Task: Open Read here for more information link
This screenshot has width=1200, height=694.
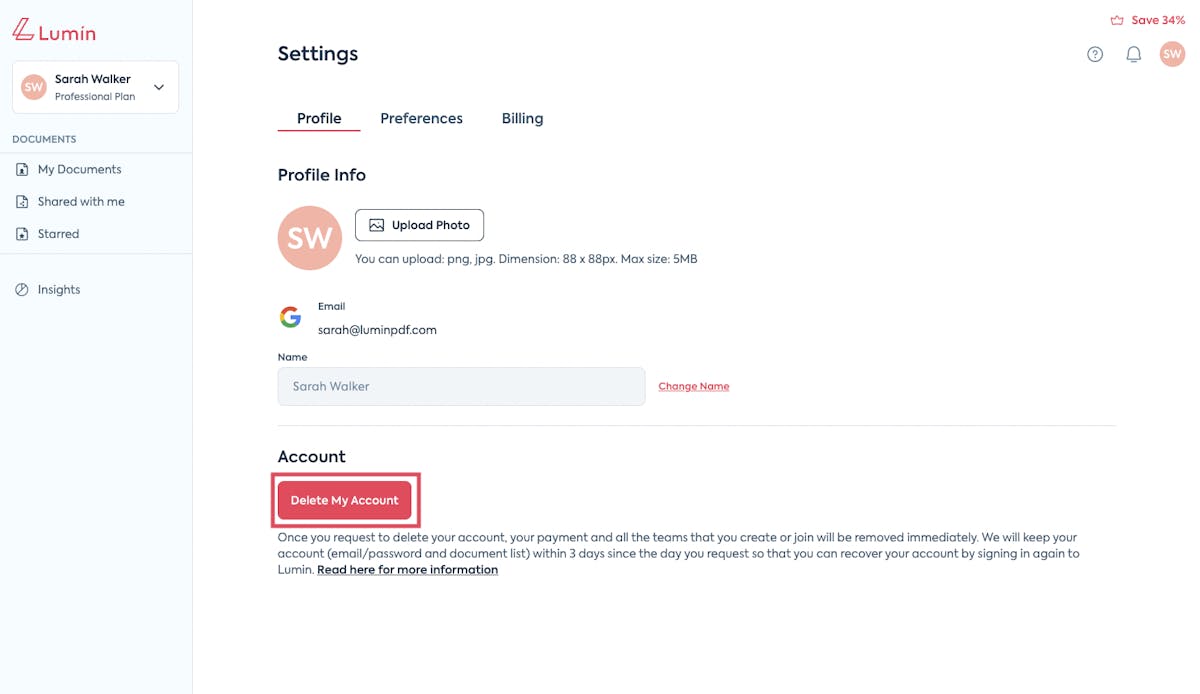Action: pyautogui.click(x=407, y=570)
